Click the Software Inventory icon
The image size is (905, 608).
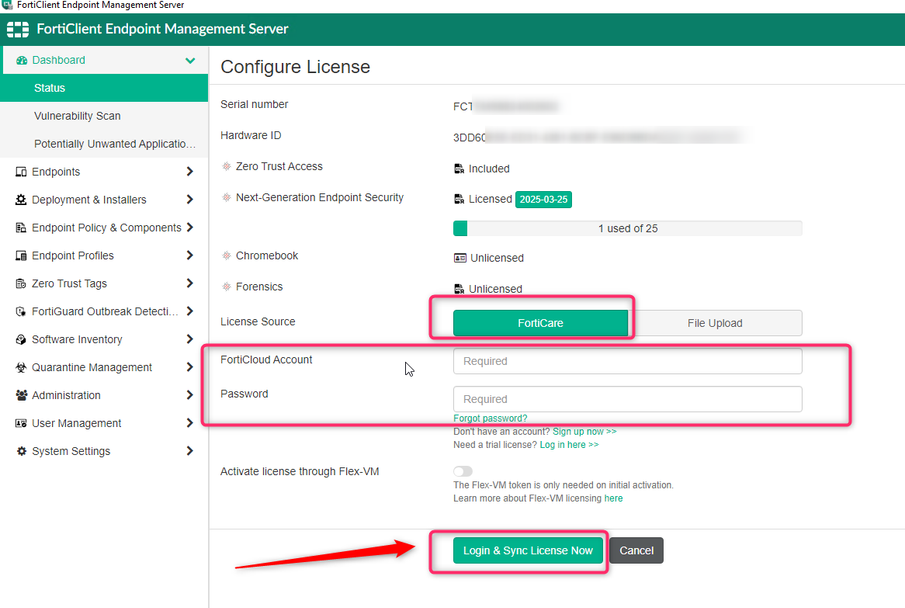(21, 339)
